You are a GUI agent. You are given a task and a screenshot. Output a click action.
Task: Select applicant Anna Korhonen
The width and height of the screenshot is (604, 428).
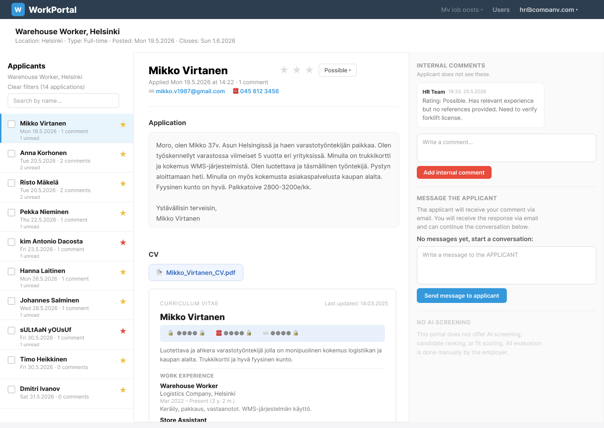[67, 158]
